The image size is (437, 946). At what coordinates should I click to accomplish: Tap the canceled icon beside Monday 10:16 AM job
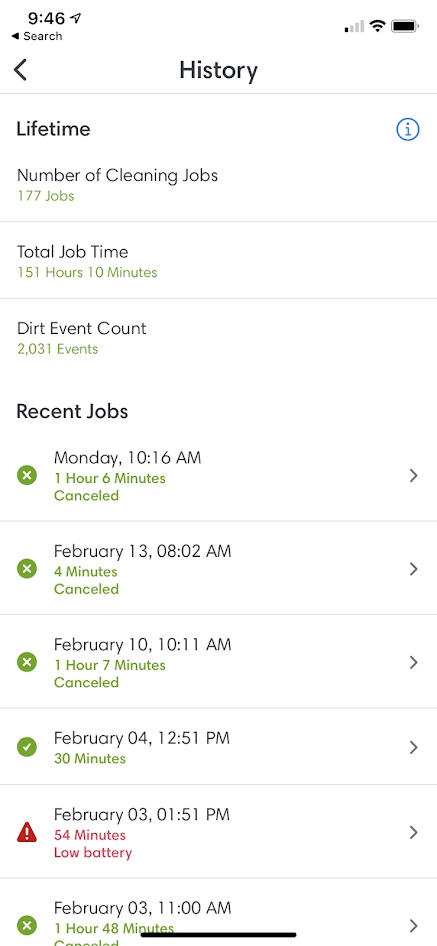(27, 476)
